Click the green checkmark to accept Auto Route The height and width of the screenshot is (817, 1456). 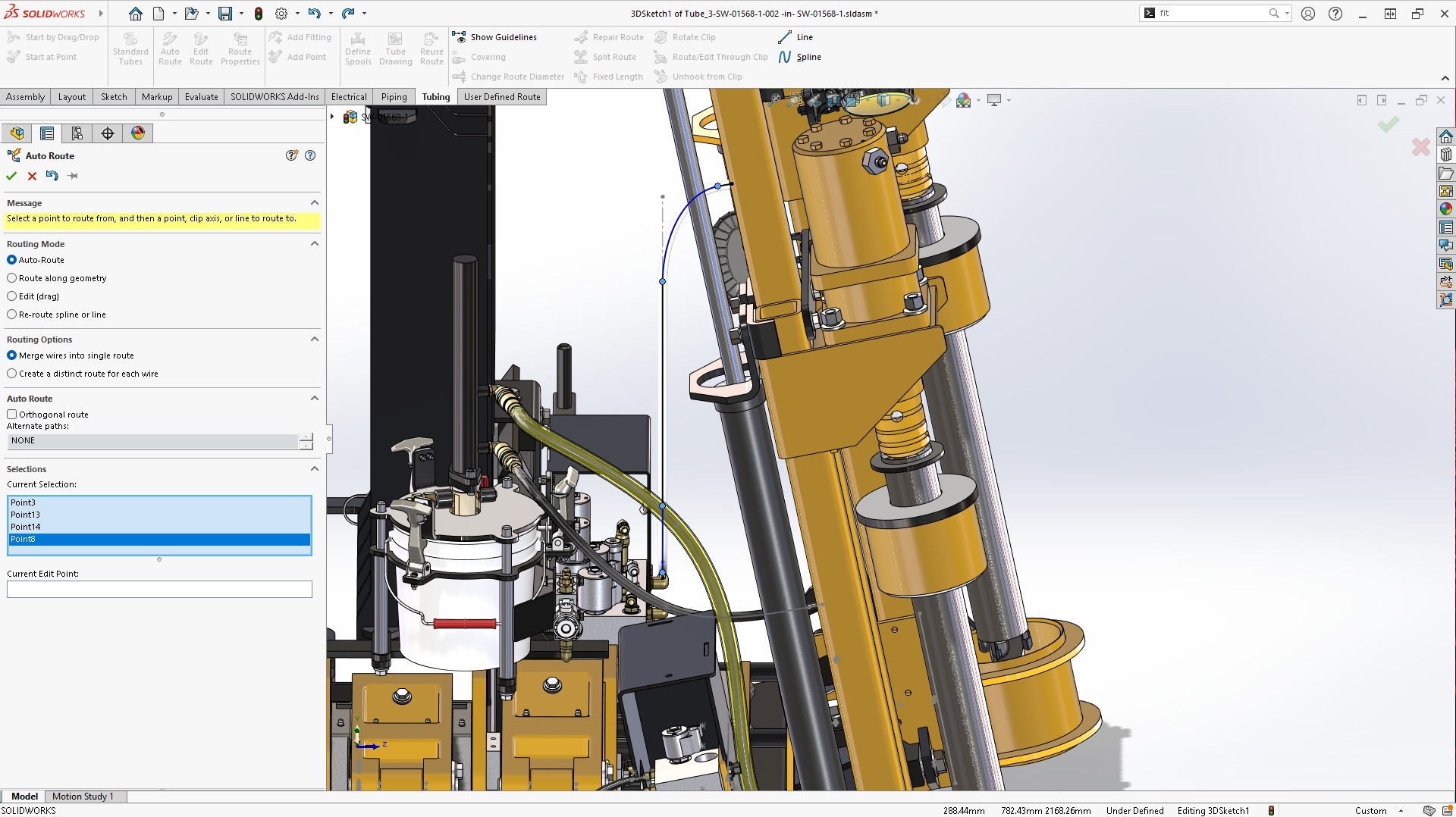coord(11,176)
